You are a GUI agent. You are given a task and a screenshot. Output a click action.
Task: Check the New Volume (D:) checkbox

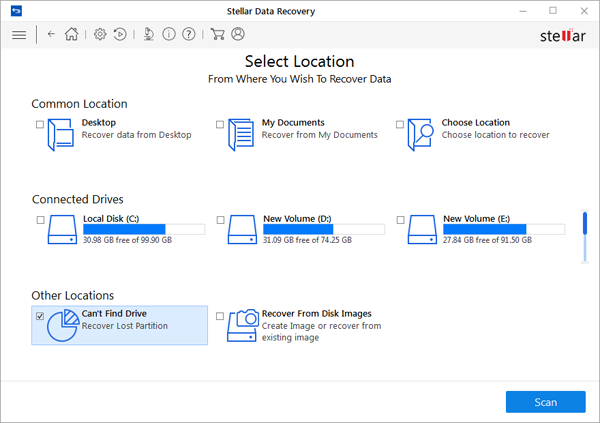[x=220, y=220]
